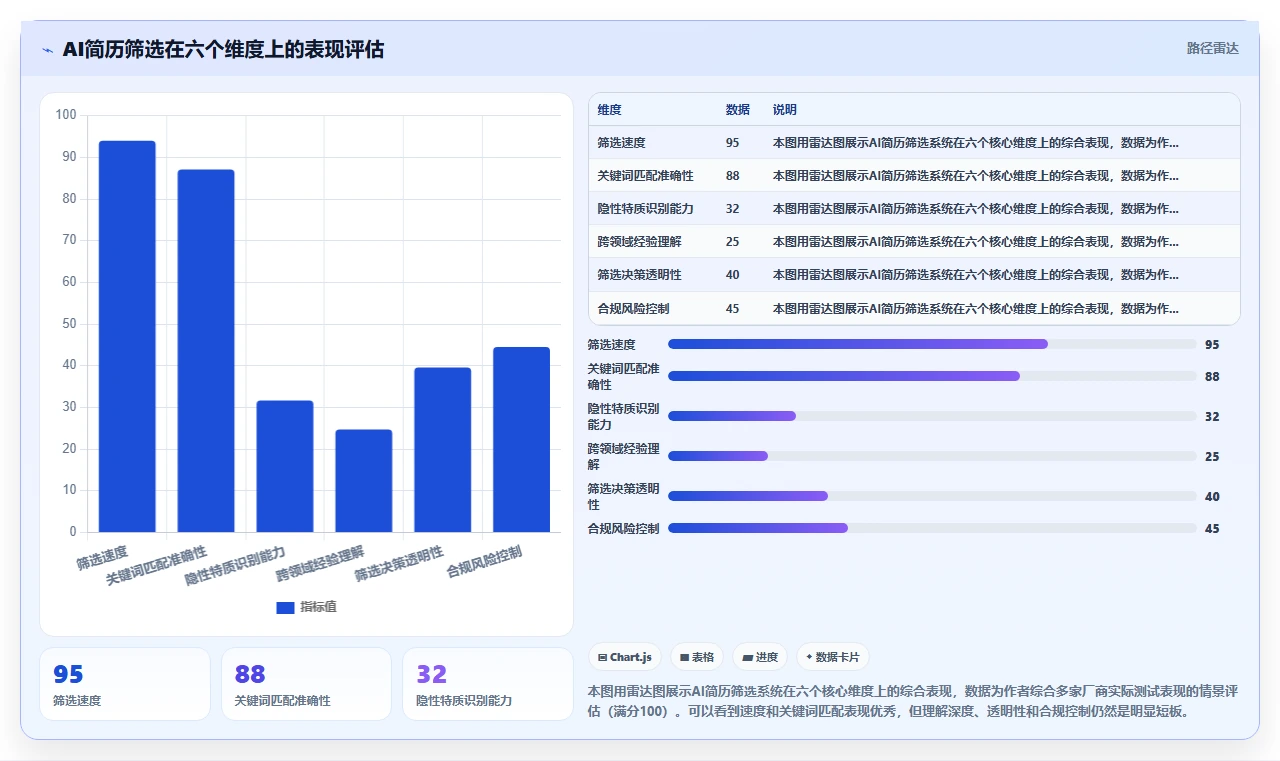This screenshot has height=761, width=1280.
Task: Click the blue 指标值 legend color box
Action: coord(285,607)
